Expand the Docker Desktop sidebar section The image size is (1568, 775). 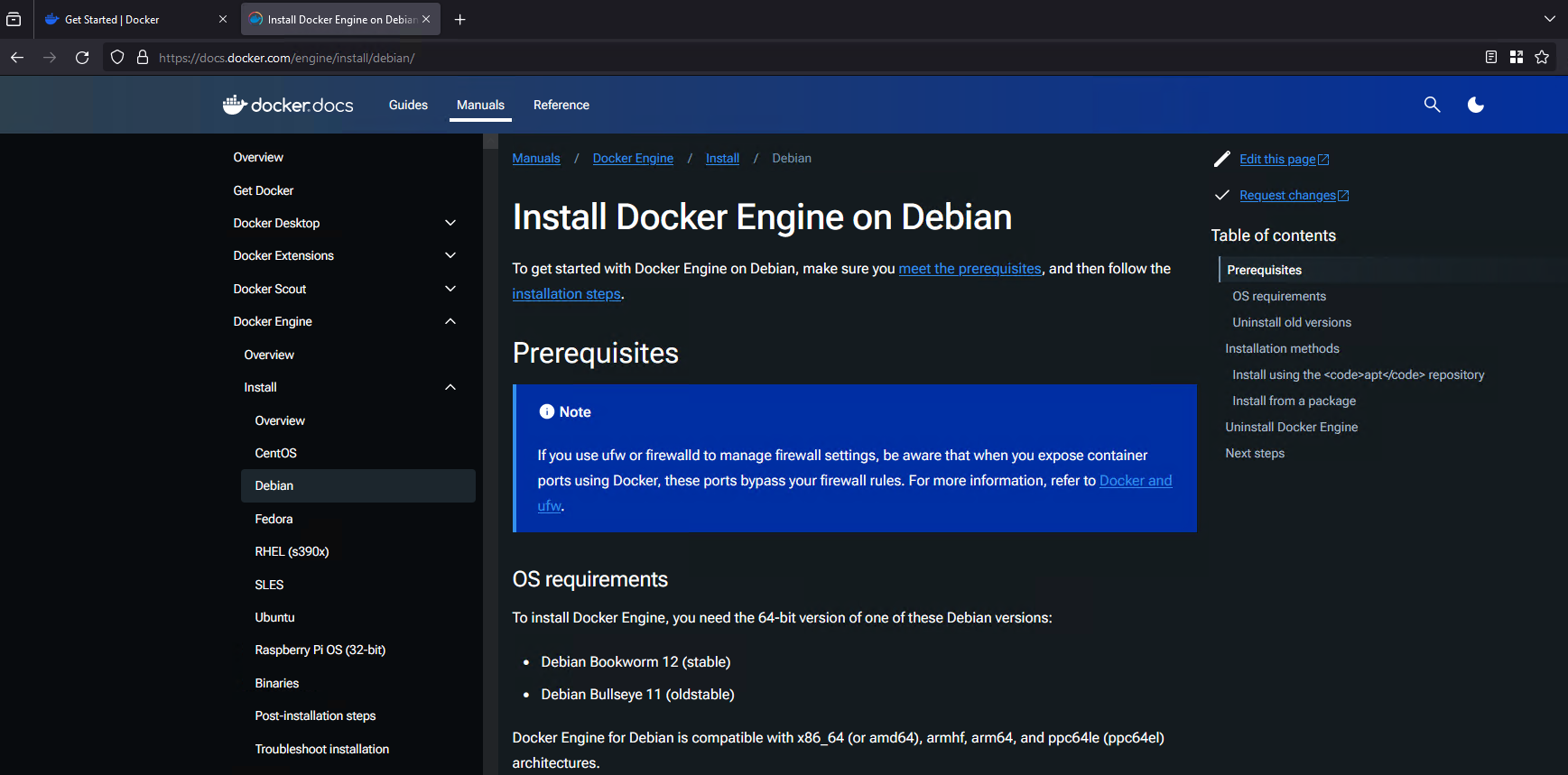tap(450, 223)
